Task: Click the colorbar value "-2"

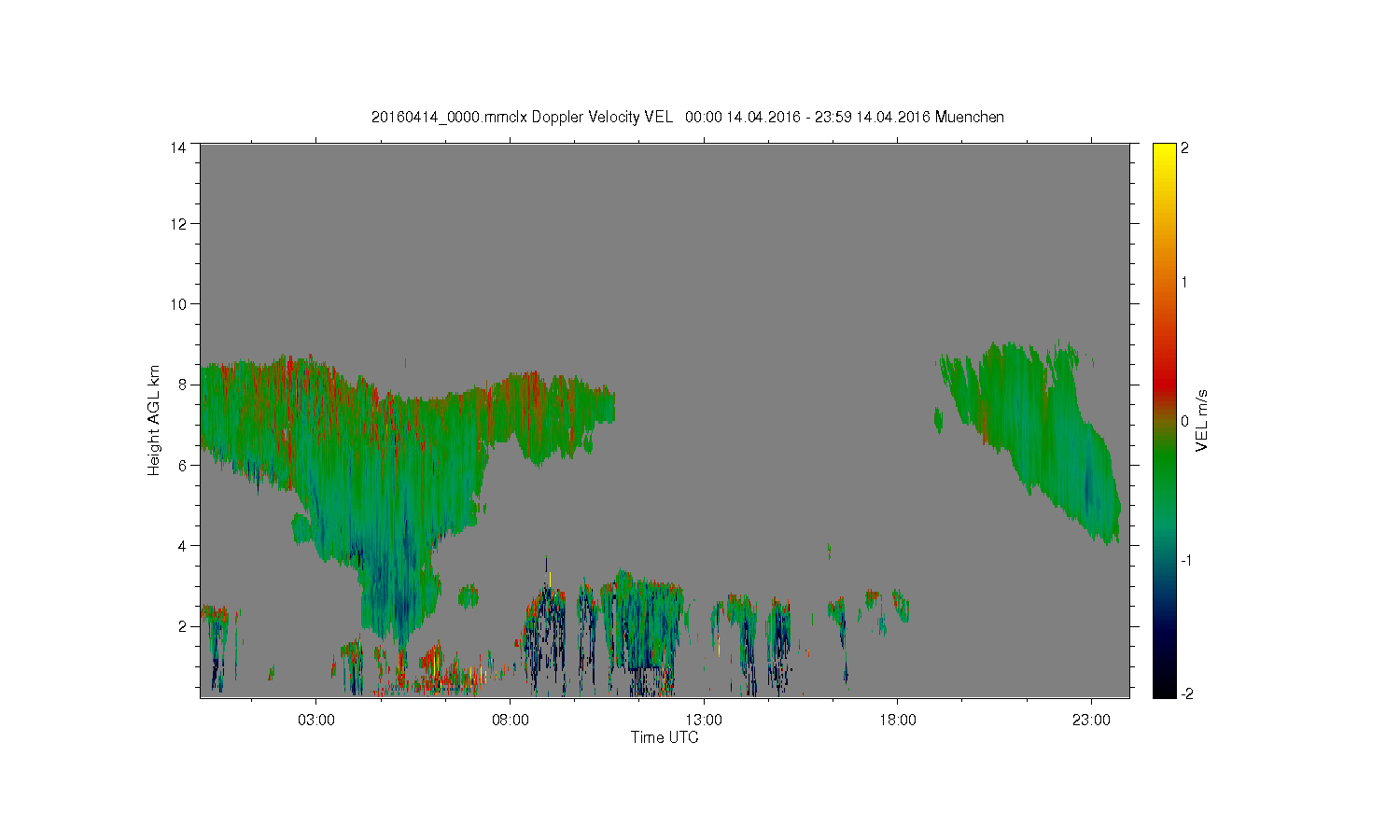Action: coord(1186,694)
